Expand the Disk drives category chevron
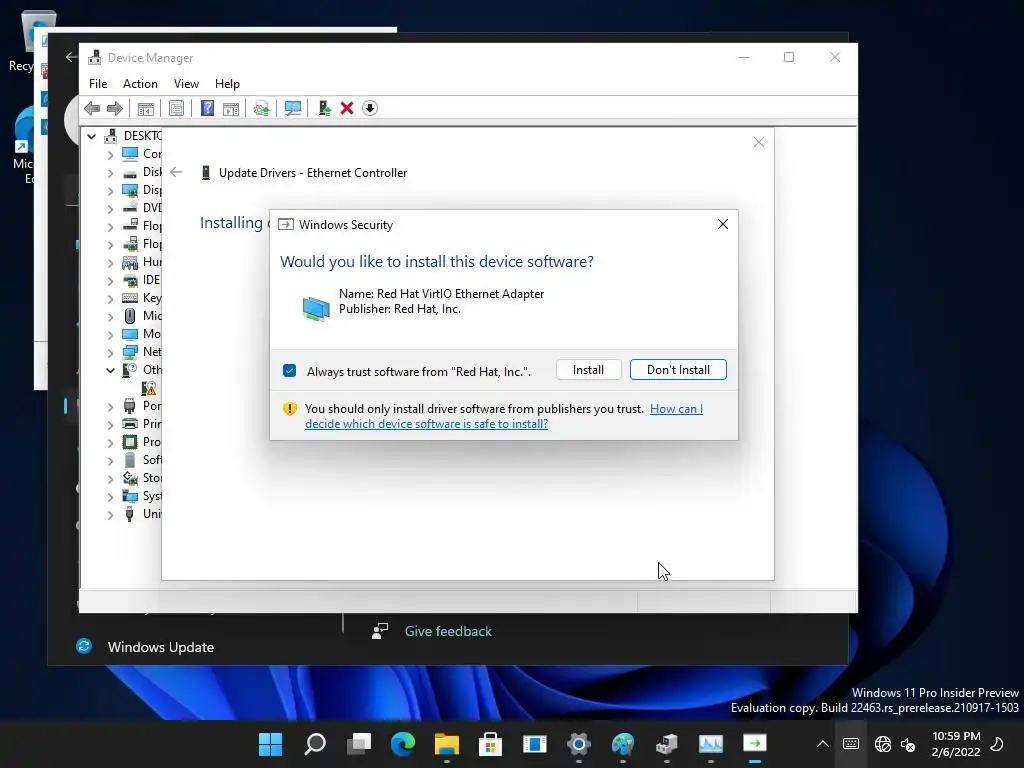Screen dimensions: 1024x768 coord(110,173)
